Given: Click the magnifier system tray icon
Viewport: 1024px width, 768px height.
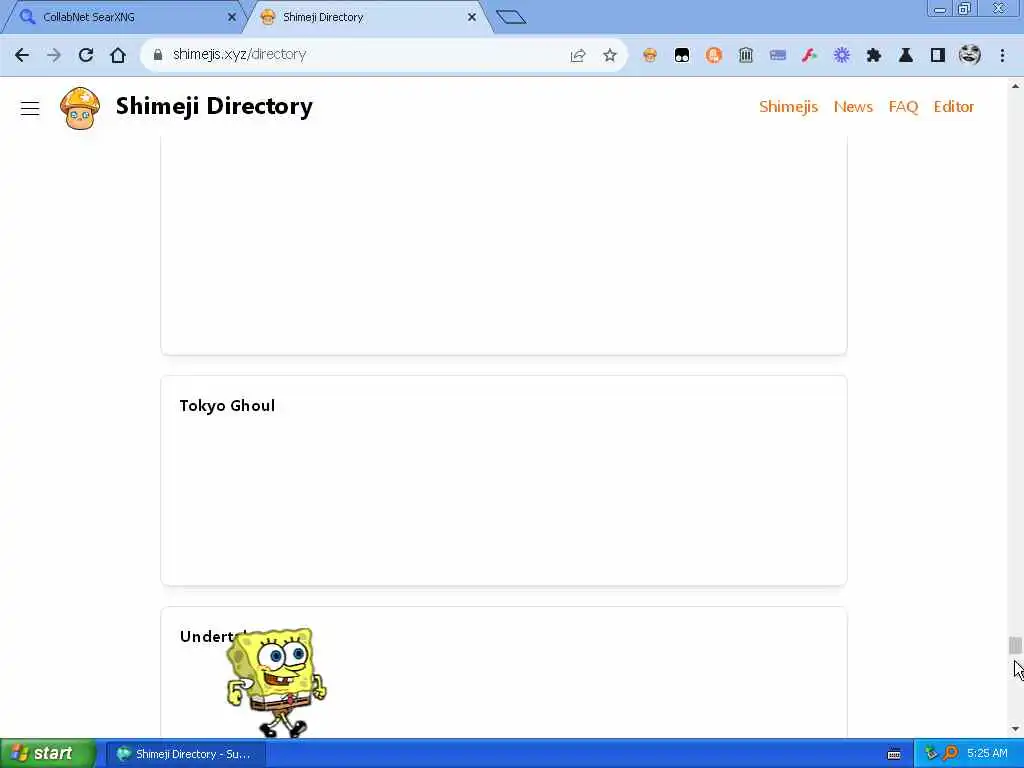Looking at the screenshot, I should click(950, 754).
